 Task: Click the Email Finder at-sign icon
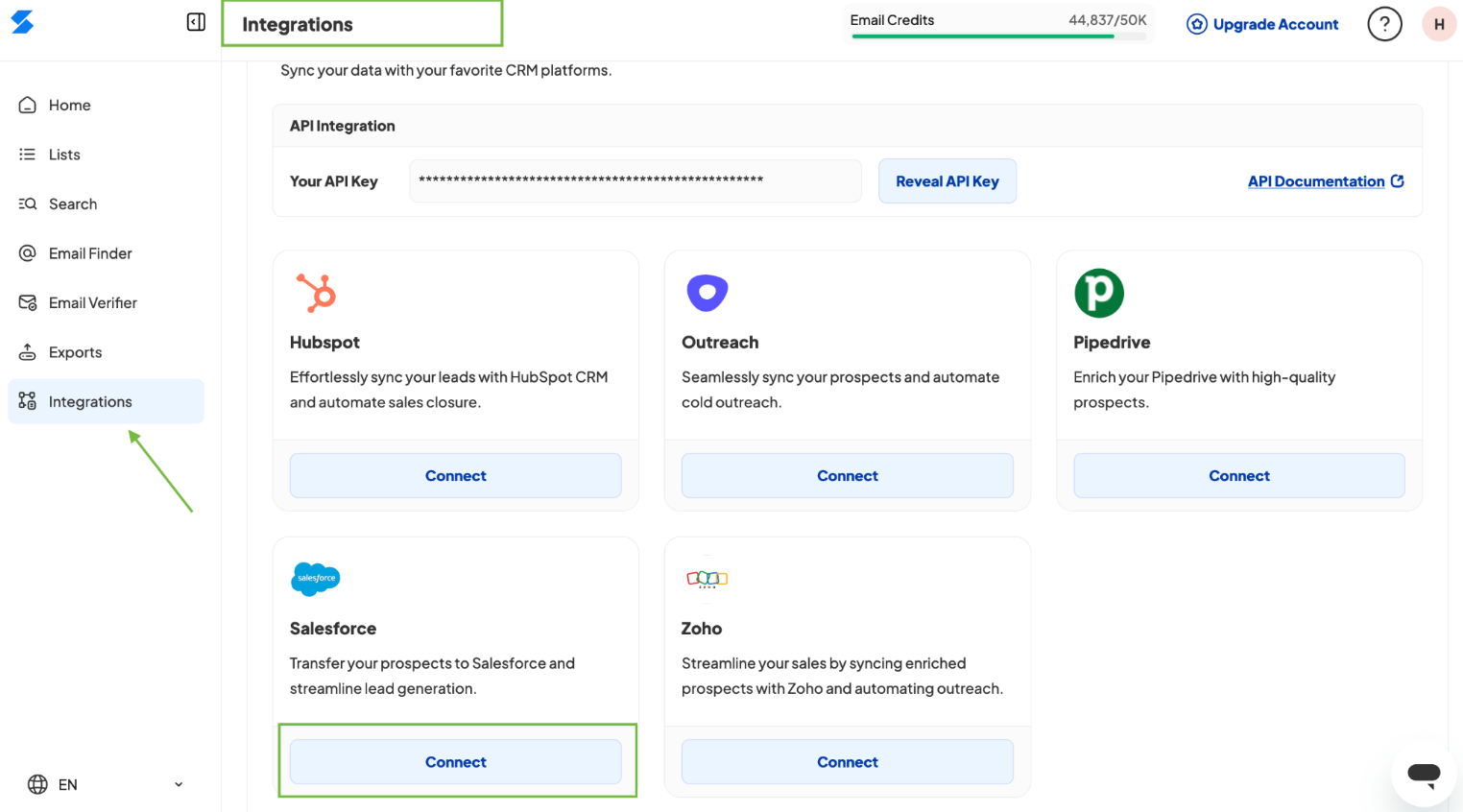tap(28, 253)
